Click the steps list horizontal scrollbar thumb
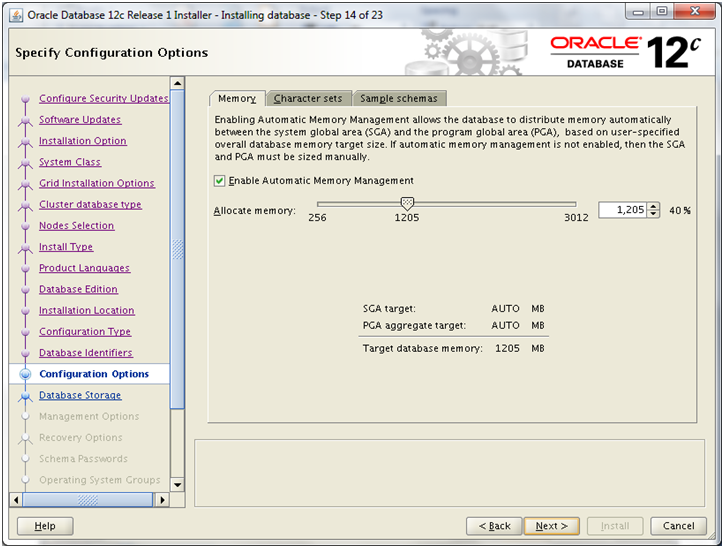 click(x=88, y=500)
